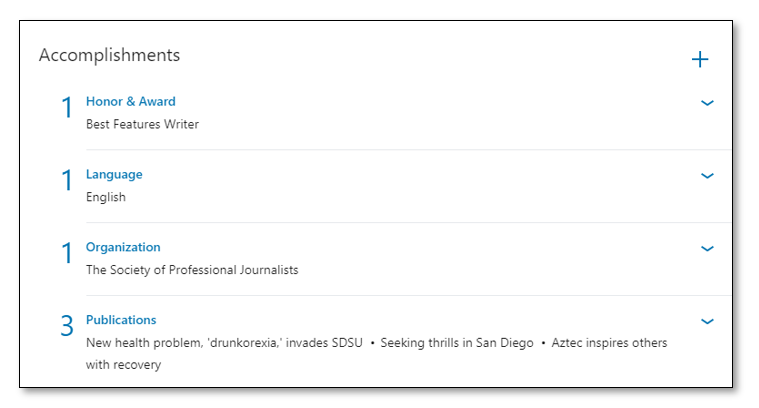Select the English language entry
Screen dimensions: 759x408
pyautogui.click(x=106, y=197)
